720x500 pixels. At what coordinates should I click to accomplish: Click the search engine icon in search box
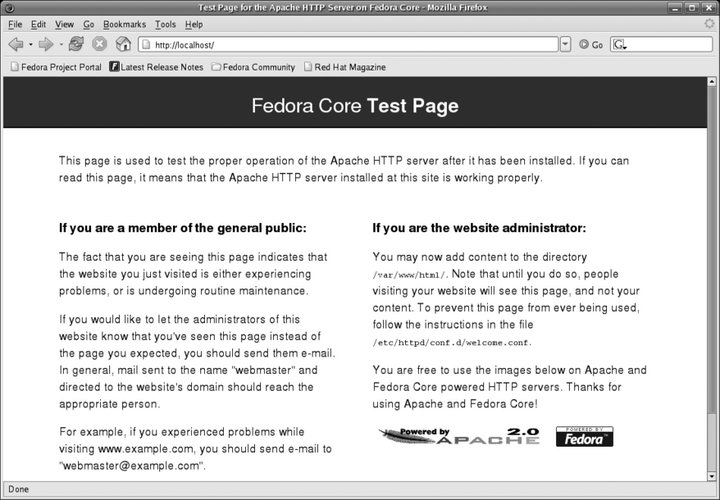coord(619,45)
